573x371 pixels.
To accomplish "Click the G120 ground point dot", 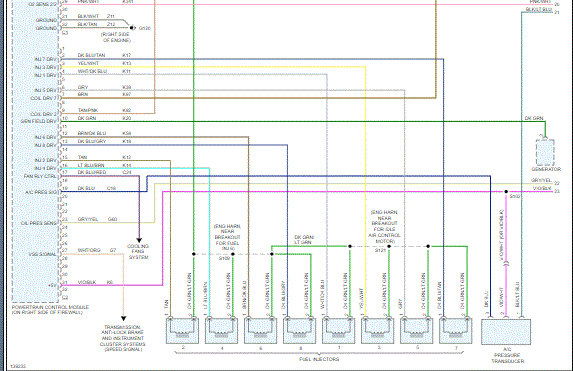I will [132, 28].
